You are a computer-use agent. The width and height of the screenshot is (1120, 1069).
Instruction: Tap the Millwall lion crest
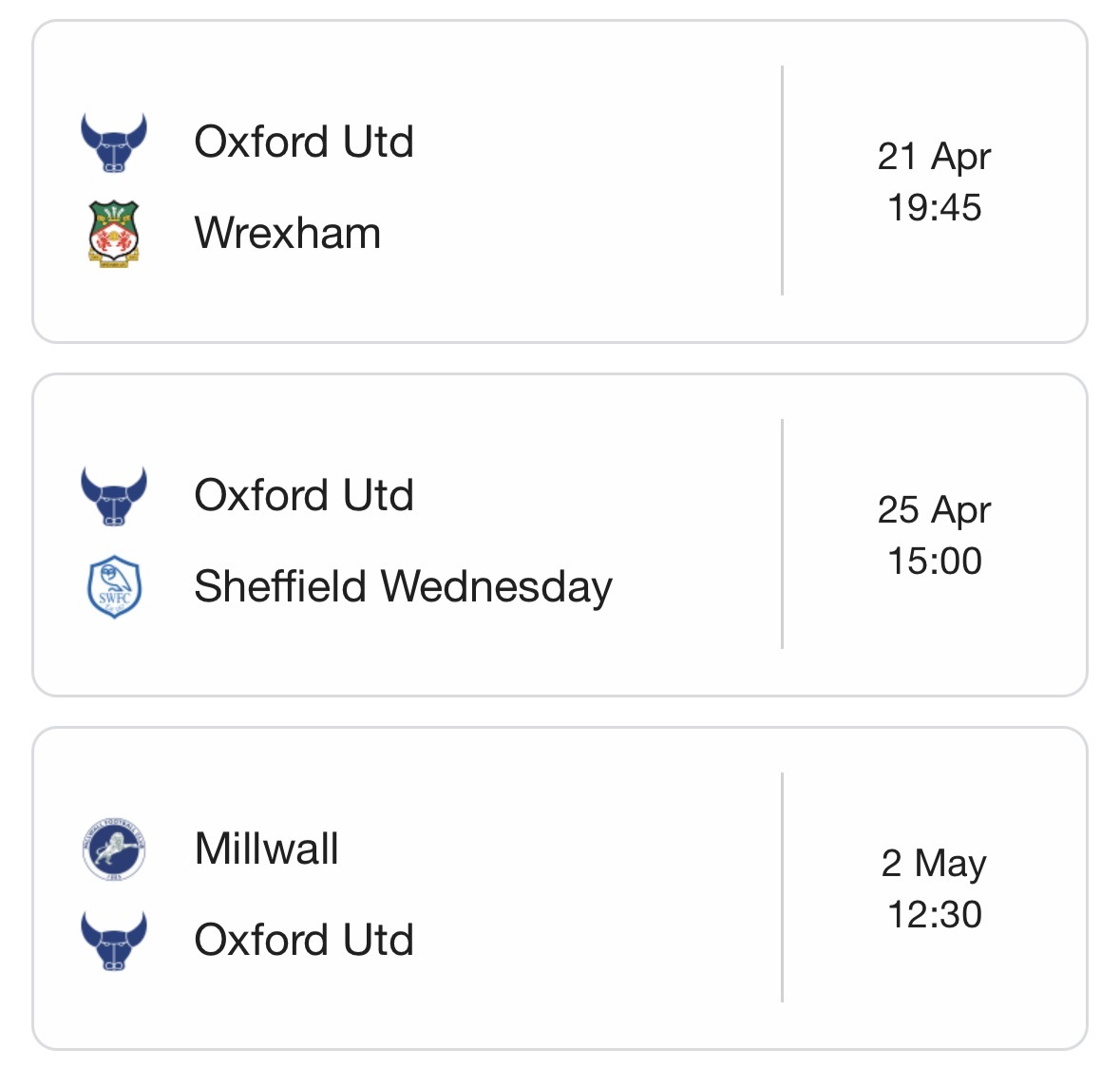114,849
